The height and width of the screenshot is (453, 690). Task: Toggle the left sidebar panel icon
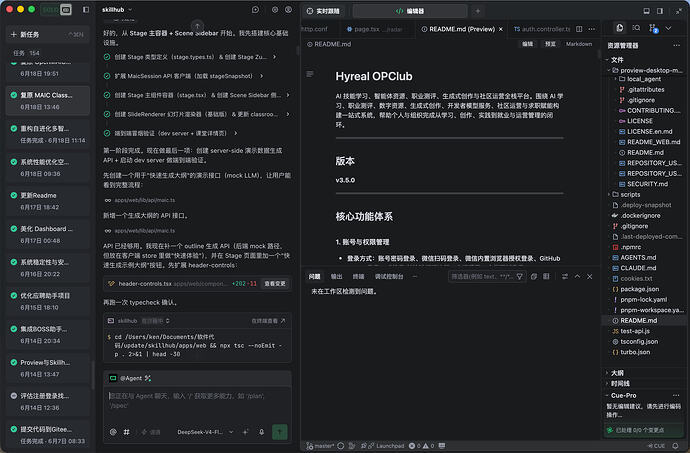point(86,9)
